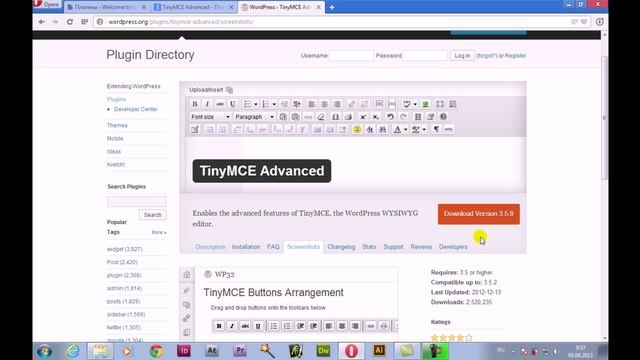Open a new browser tab with plus
640x360 pixels.
coord(332,7)
